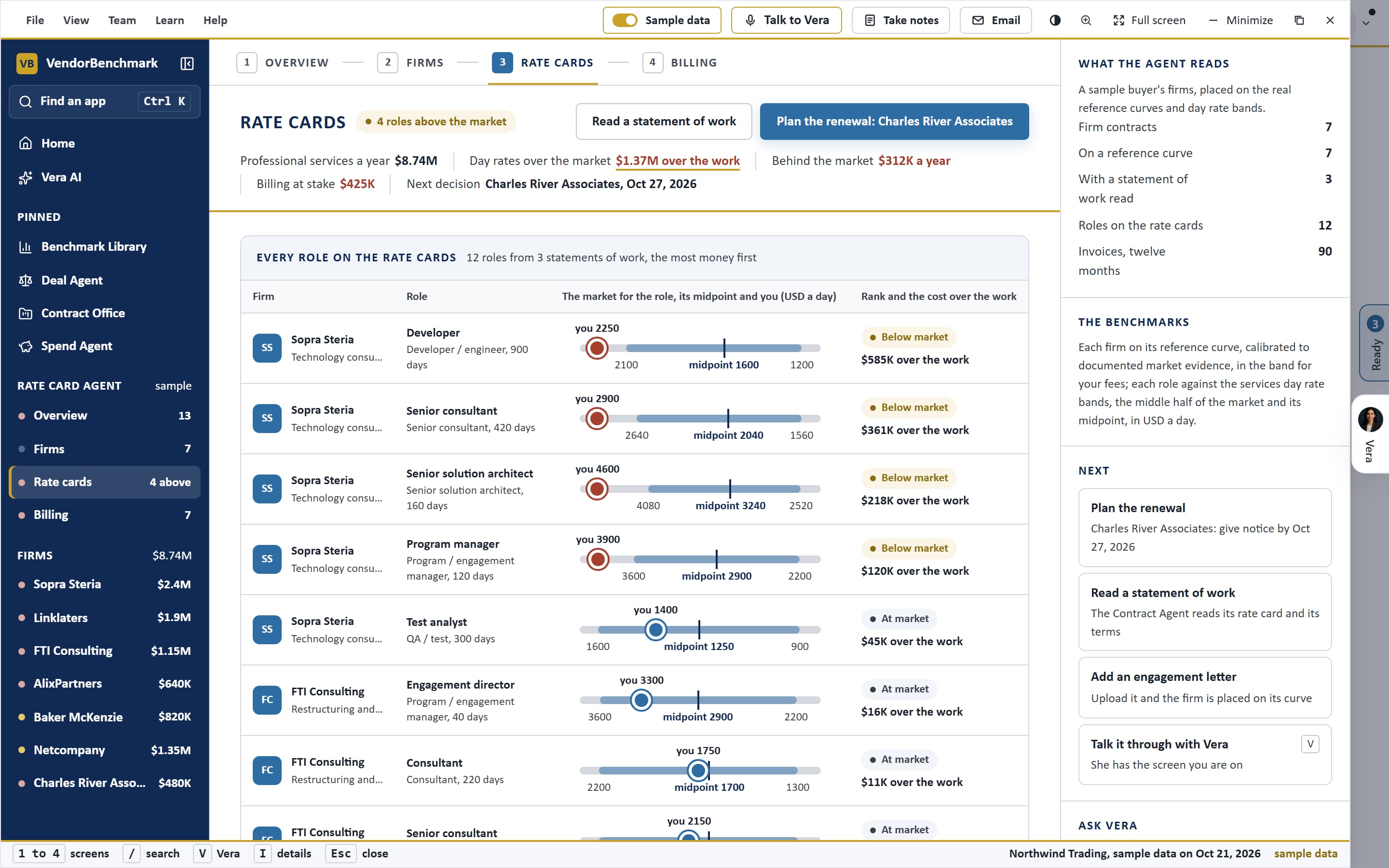Click Talk to Vera button
The height and width of the screenshot is (868, 1389).
[786, 20]
